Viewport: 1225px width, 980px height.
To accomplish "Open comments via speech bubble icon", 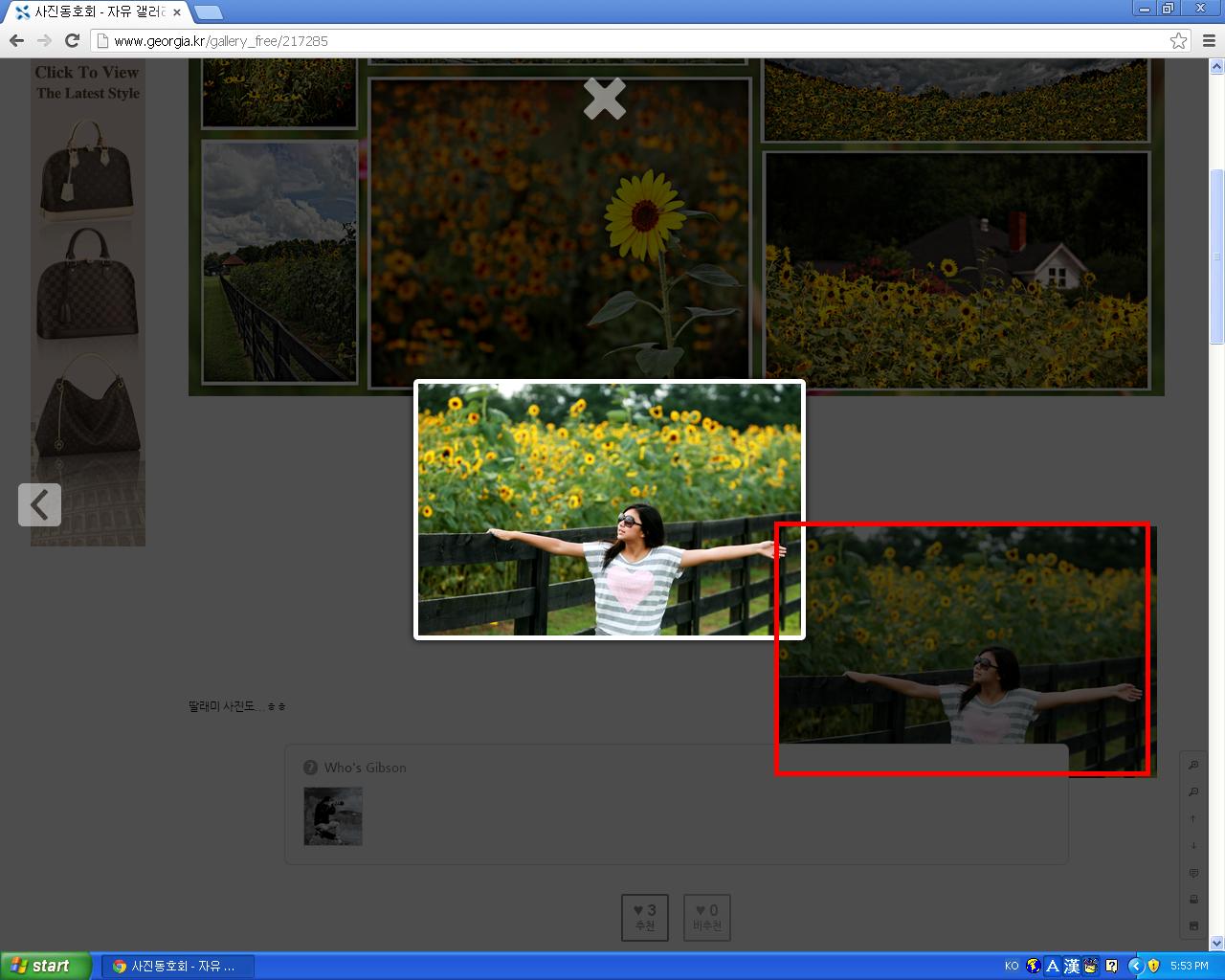I will point(1193,873).
